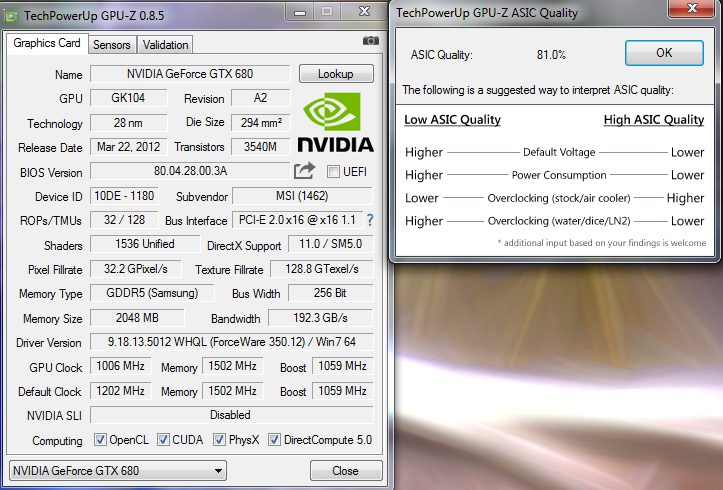Click the Name field showing GTX 680
This screenshot has width=723, height=490.
[x=190, y=74]
